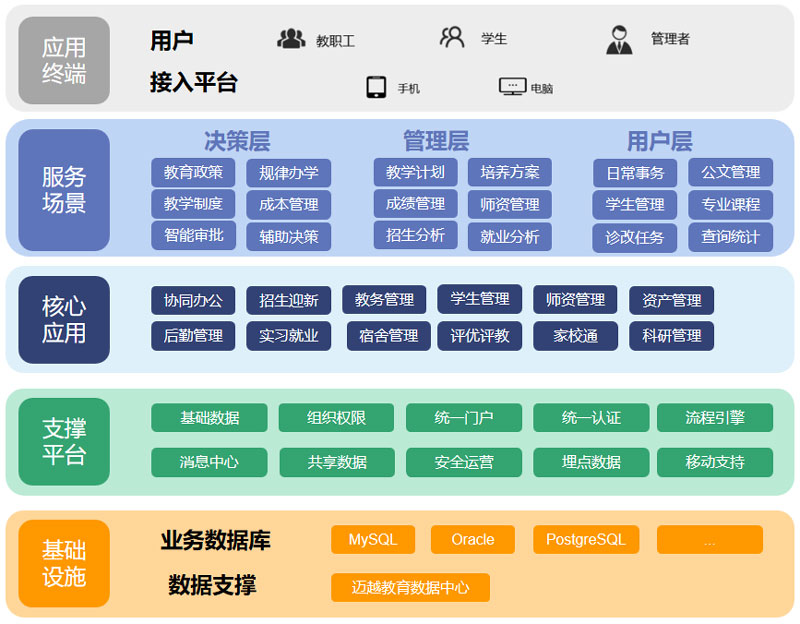800x624 pixels.
Task: Click the 移动支持 platform box
Action: click(x=715, y=462)
